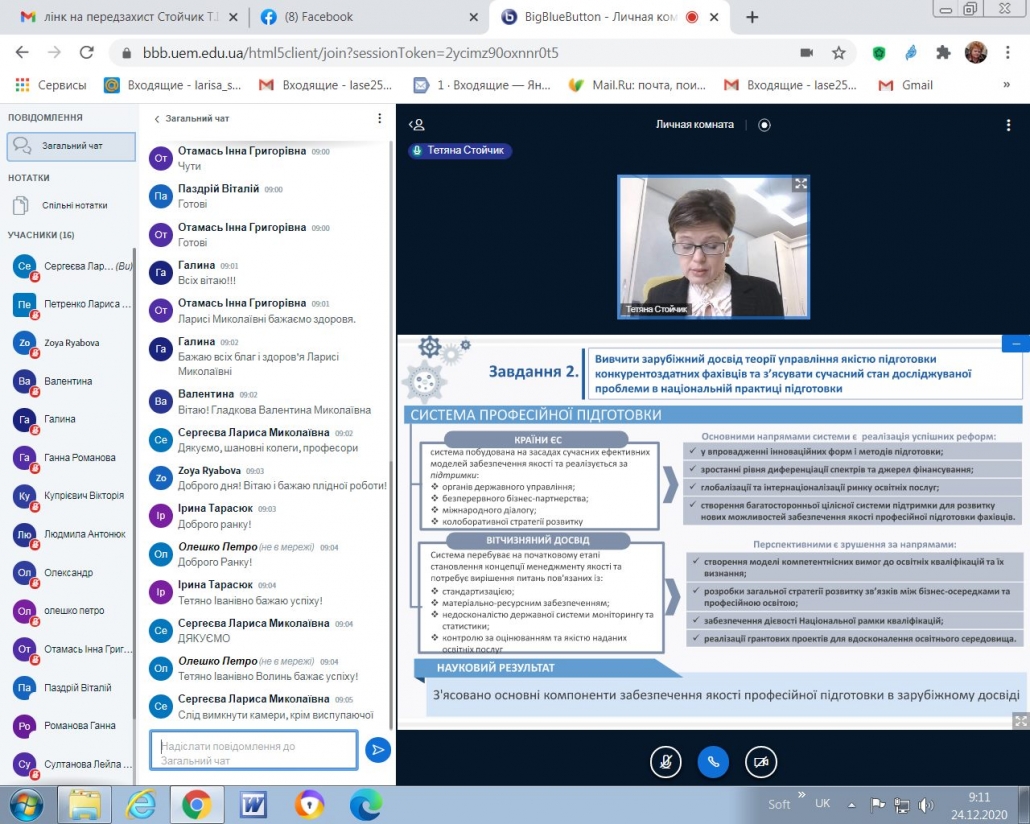The width and height of the screenshot is (1030, 824).
Task: Minimize the presentation with blue minus button
Action: (x=1016, y=344)
